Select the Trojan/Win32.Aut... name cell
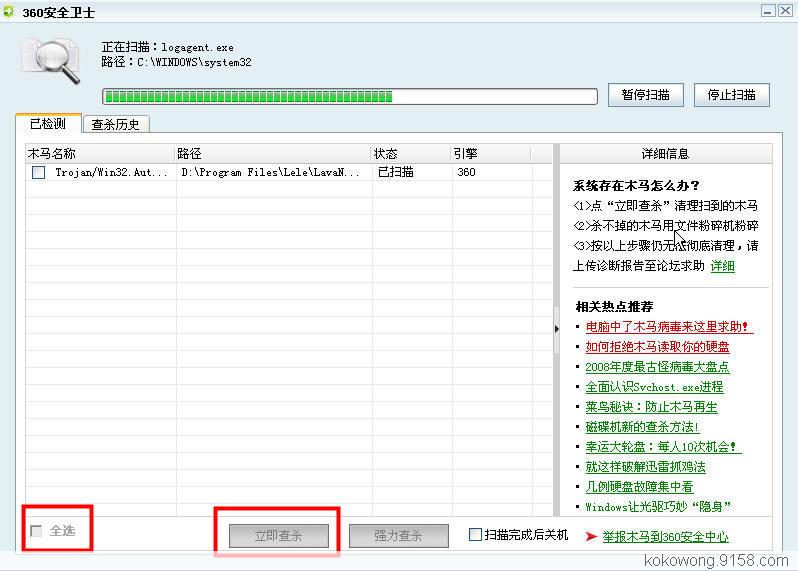798x571 pixels. coord(111,173)
